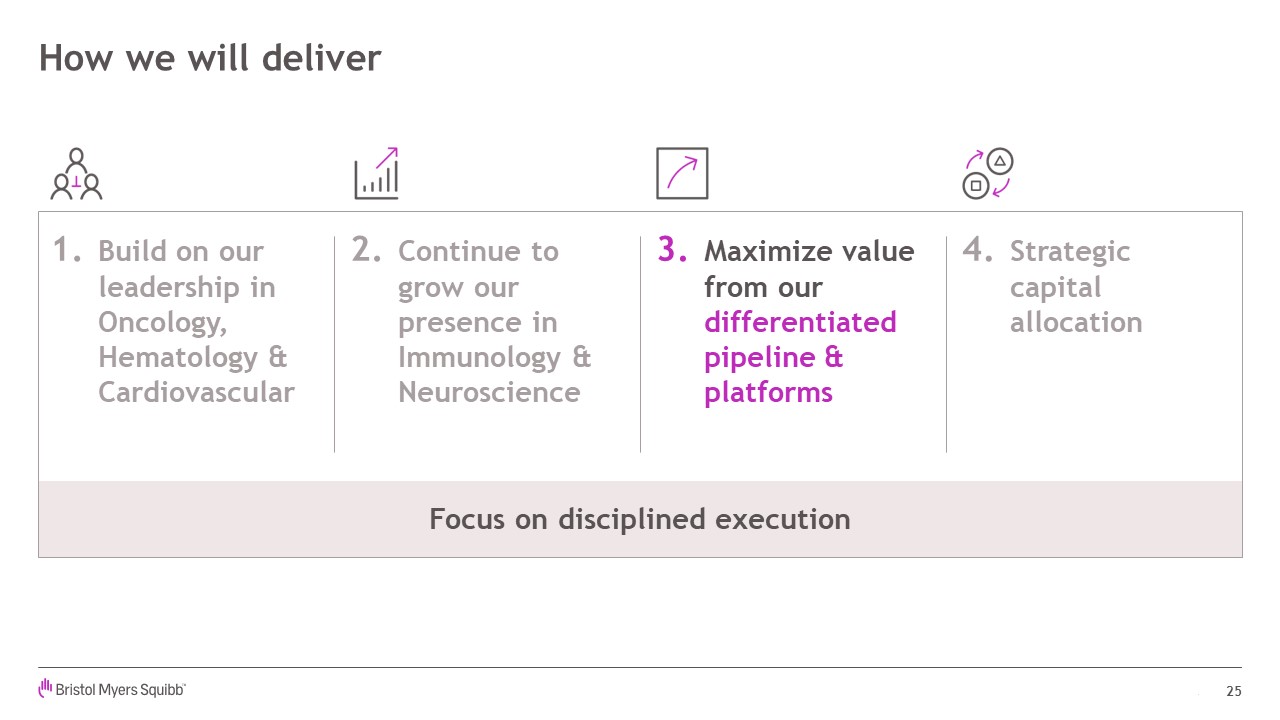1280x720 pixels.
Task: Click 'Immunology & Neuroscience' text
Action: (495, 375)
